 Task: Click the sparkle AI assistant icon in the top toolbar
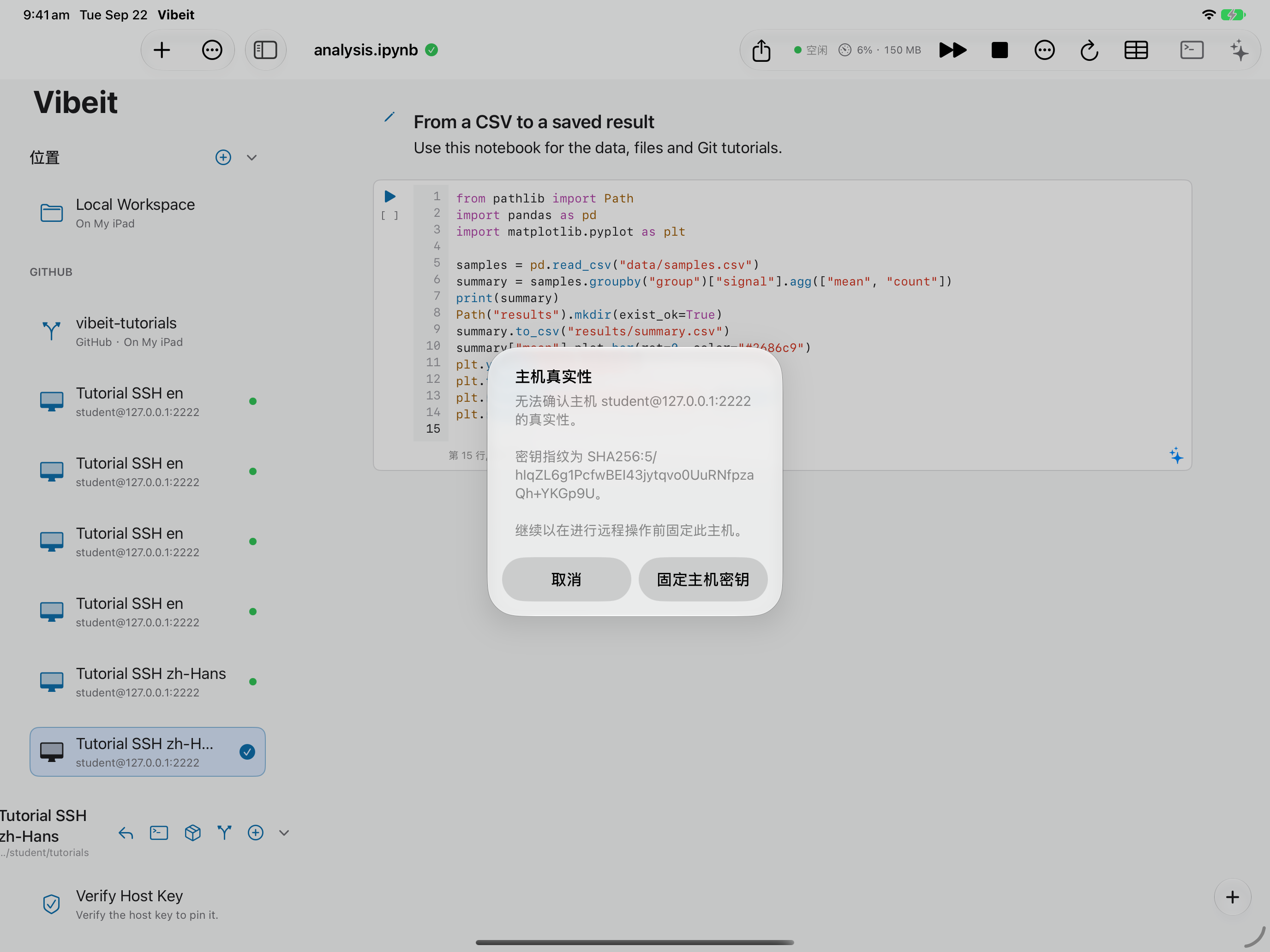(1239, 50)
